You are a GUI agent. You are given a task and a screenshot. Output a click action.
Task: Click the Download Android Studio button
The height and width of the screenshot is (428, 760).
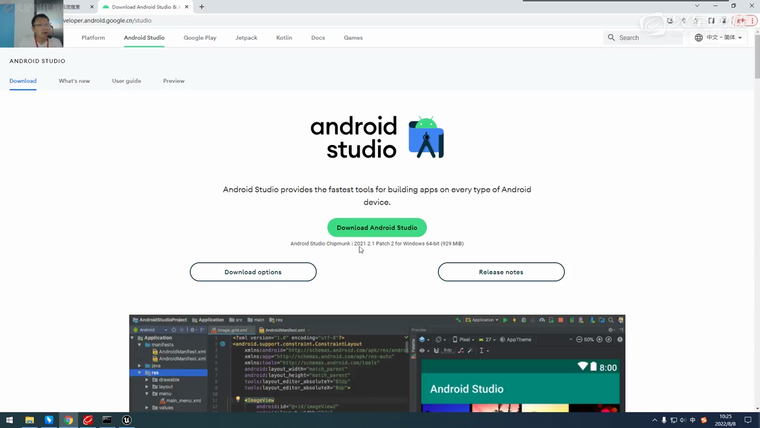click(x=377, y=228)
